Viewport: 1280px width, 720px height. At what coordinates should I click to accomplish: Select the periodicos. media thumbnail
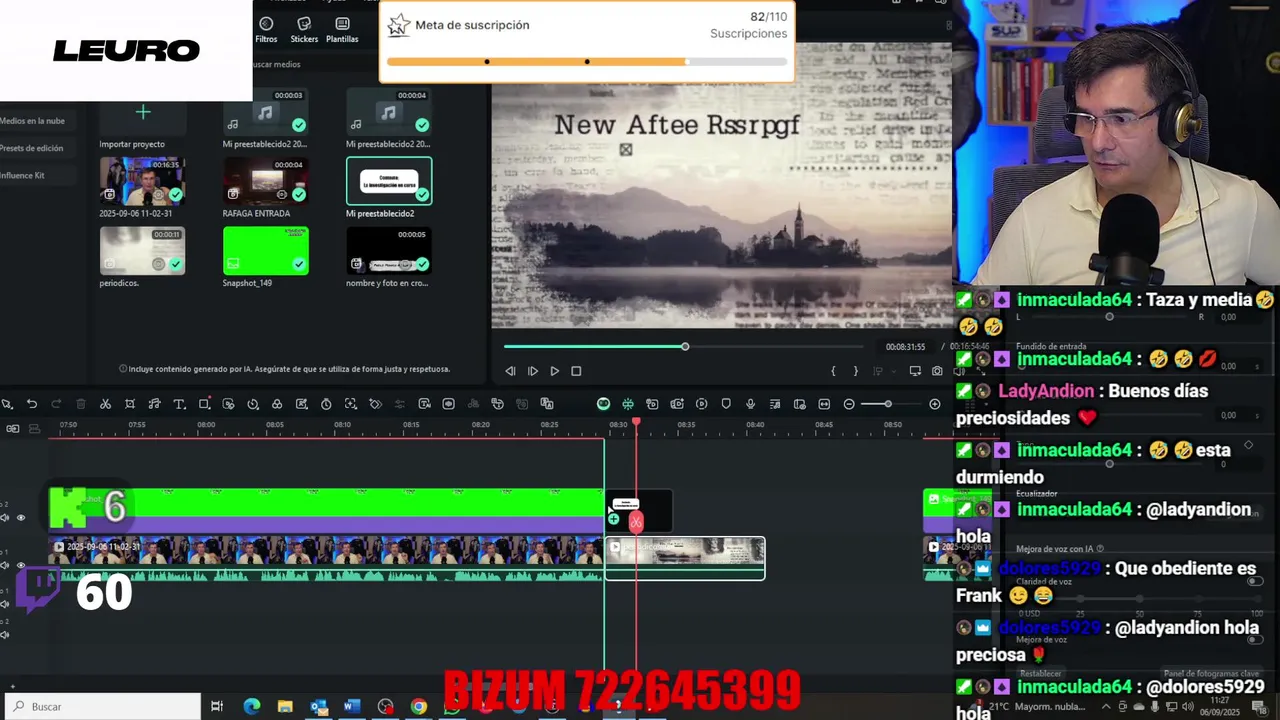(142, 250)
